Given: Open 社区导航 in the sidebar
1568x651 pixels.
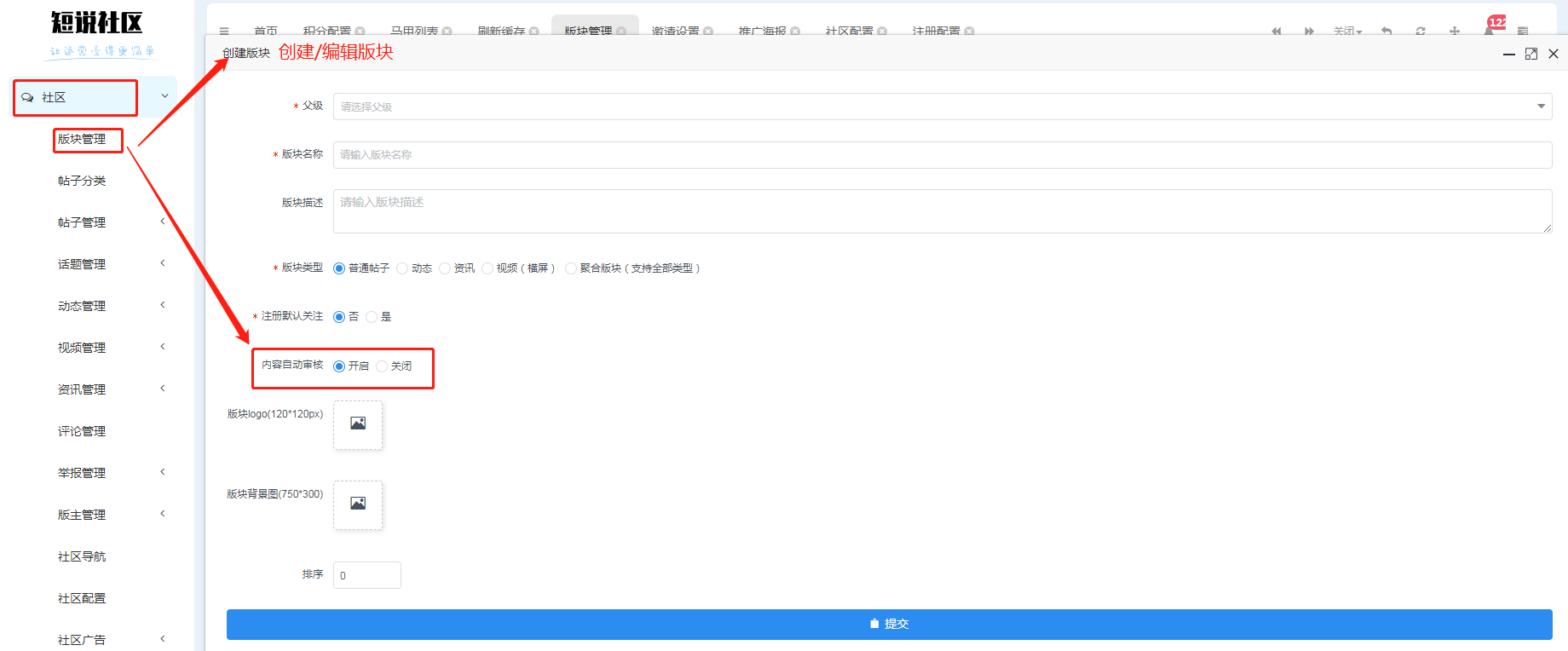Looking at the screenshot, I should point(82,556).
